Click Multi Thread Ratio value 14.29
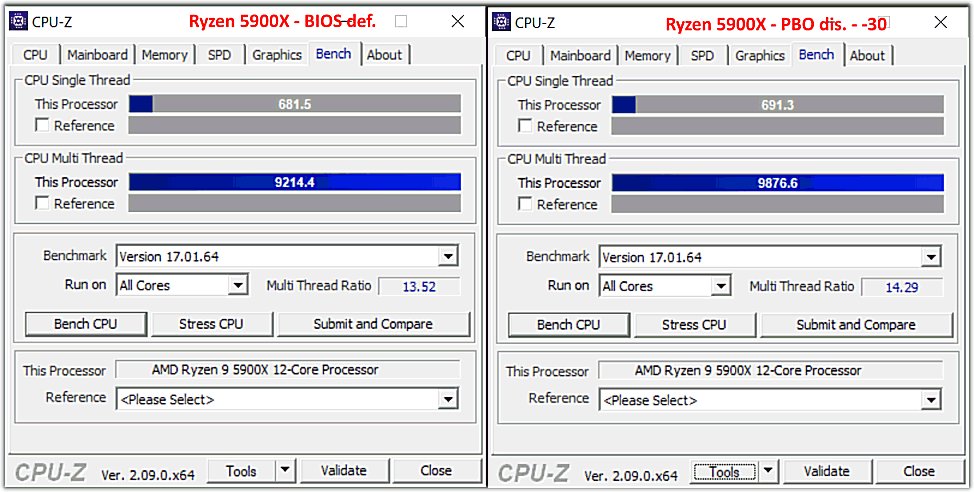 902,287
